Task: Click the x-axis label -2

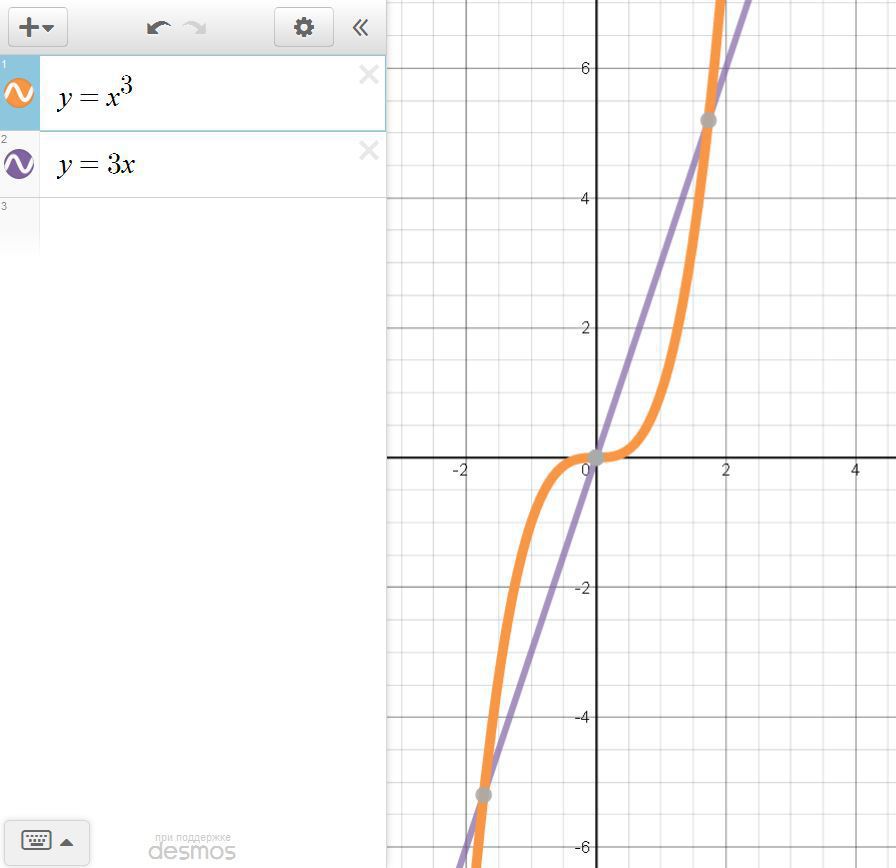Action: pos(460,470)
